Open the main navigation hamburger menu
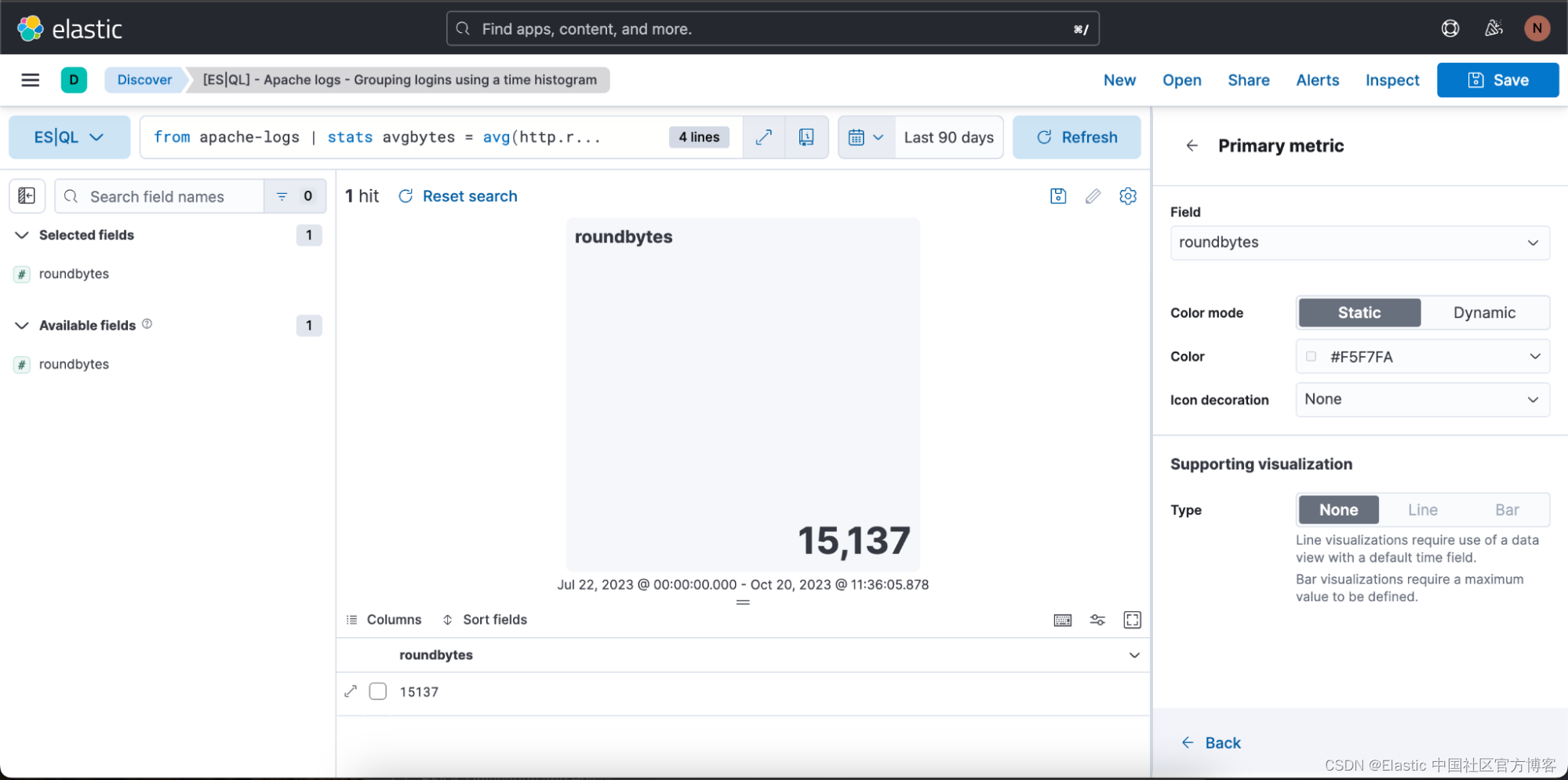Viewport: 1568px width, 780px height. pyautogui.click(x=31, y=80)
